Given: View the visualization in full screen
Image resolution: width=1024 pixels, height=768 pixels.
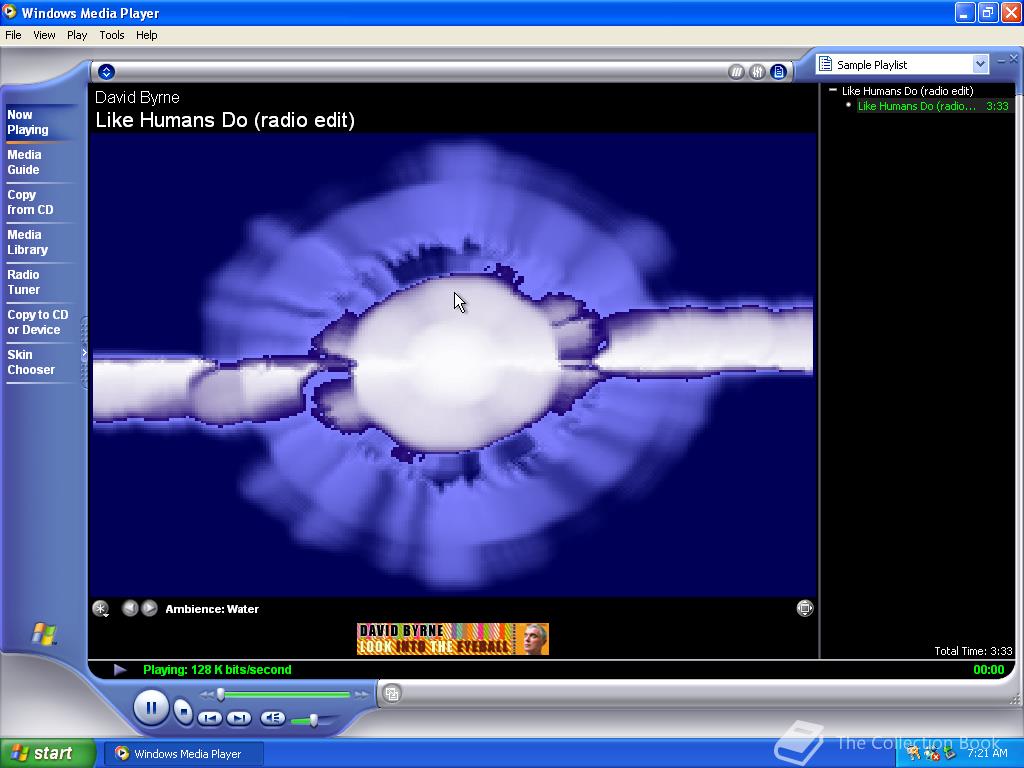Looking at the screenshot, I should [x=805, y=608].
